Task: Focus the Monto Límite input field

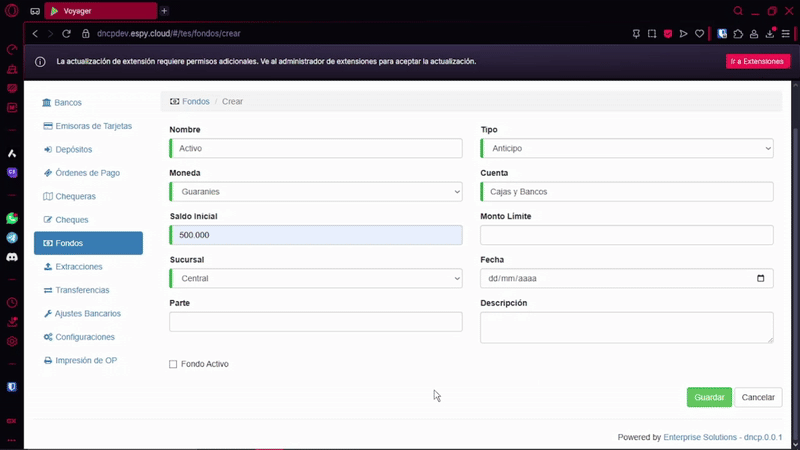Action: coord(626,235)
